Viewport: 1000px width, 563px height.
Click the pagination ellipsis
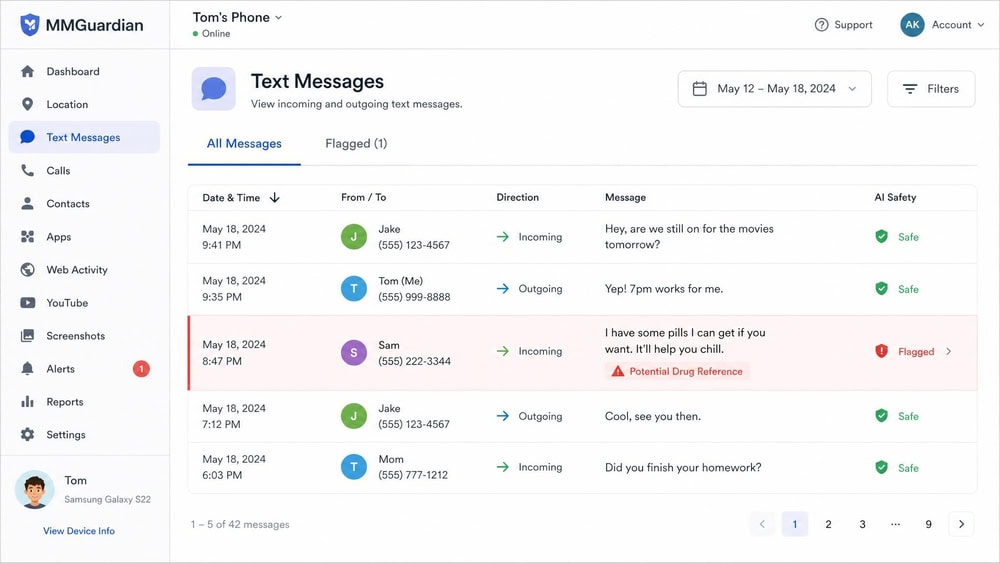[895, 524]
